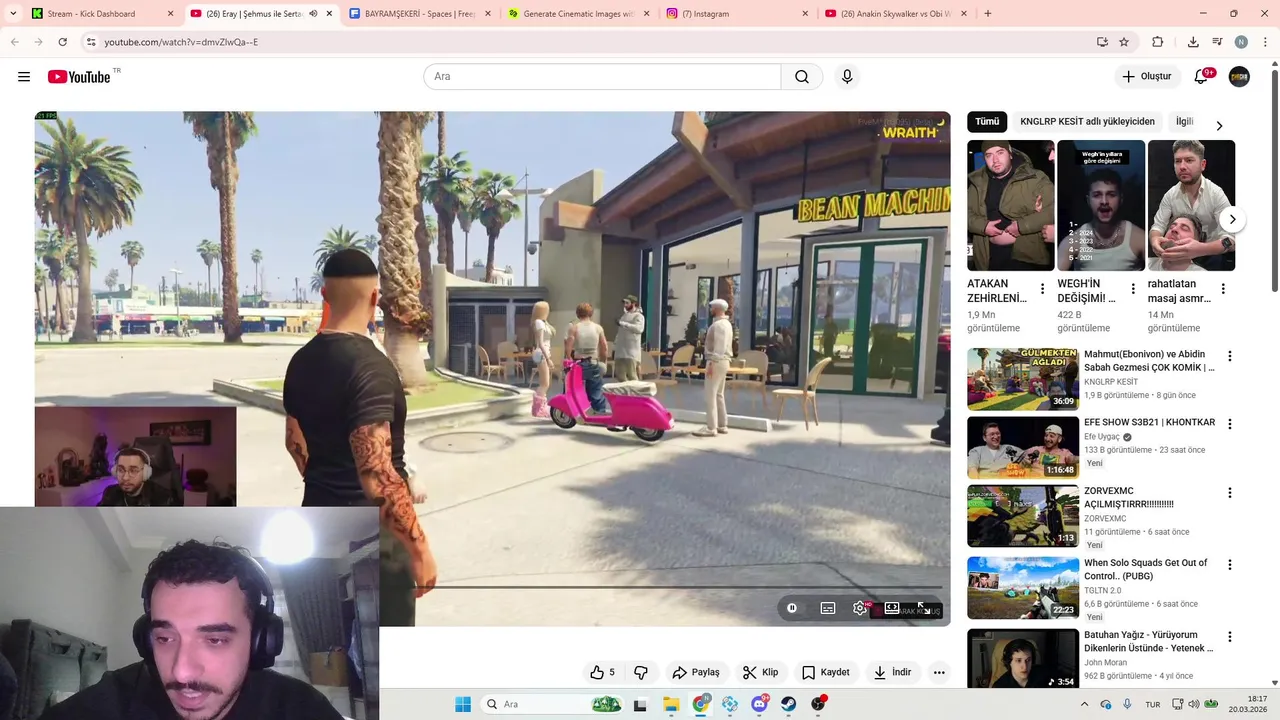Switch to the Instagram tab
This screenshot has width=1280, height=720.
(738, 14)
